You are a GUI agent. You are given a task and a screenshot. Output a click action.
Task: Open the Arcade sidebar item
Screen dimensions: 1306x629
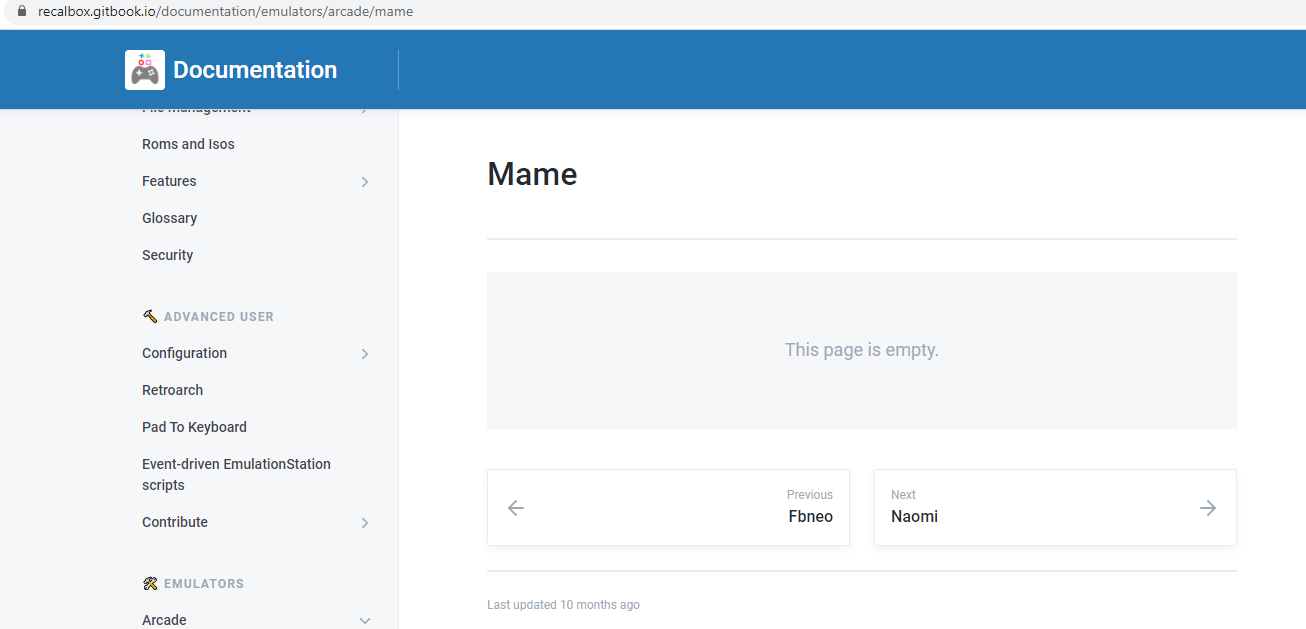click(x=164, y=620)
